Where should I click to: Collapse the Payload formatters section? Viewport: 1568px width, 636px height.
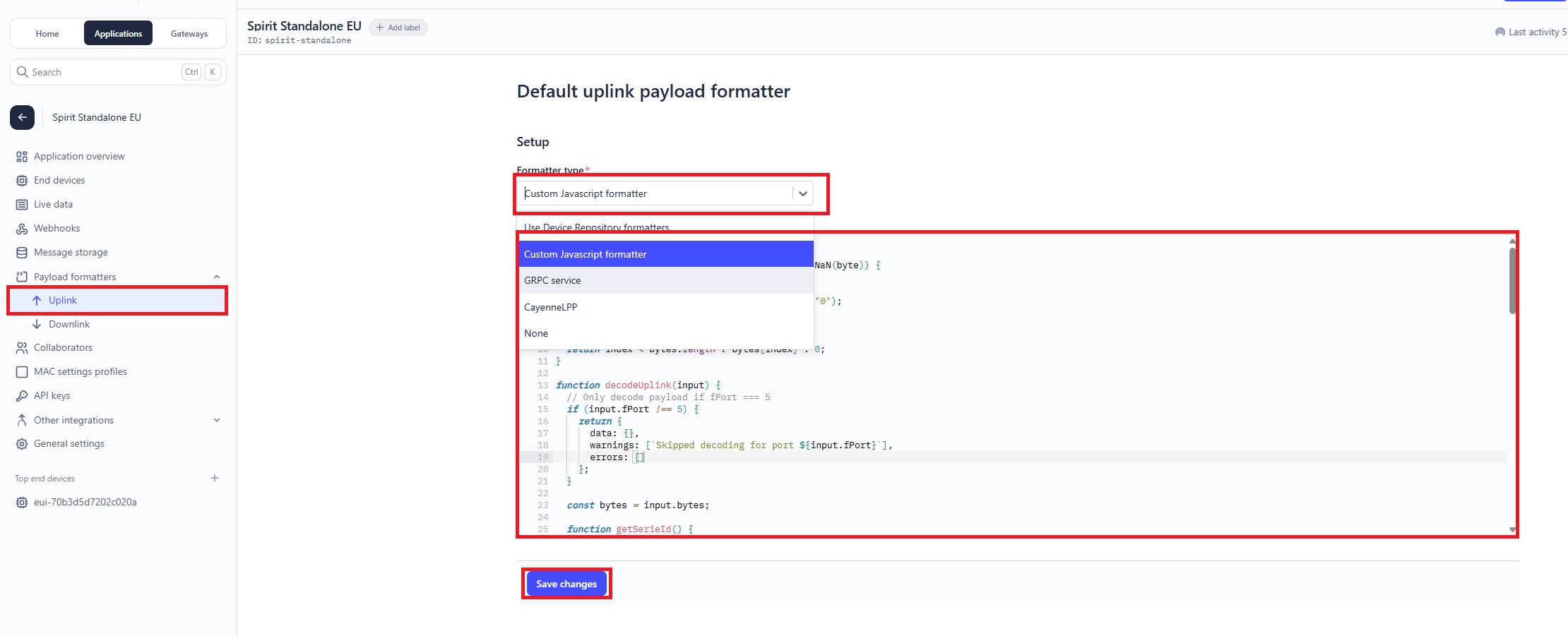coord(217,277)
